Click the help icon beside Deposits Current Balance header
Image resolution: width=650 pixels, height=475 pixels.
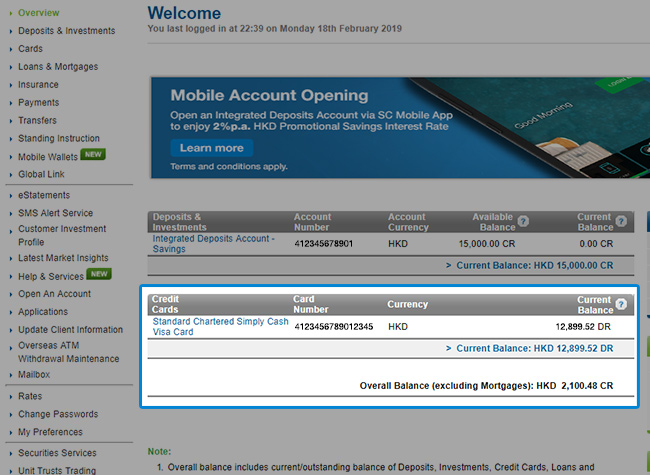coord(621,221)
